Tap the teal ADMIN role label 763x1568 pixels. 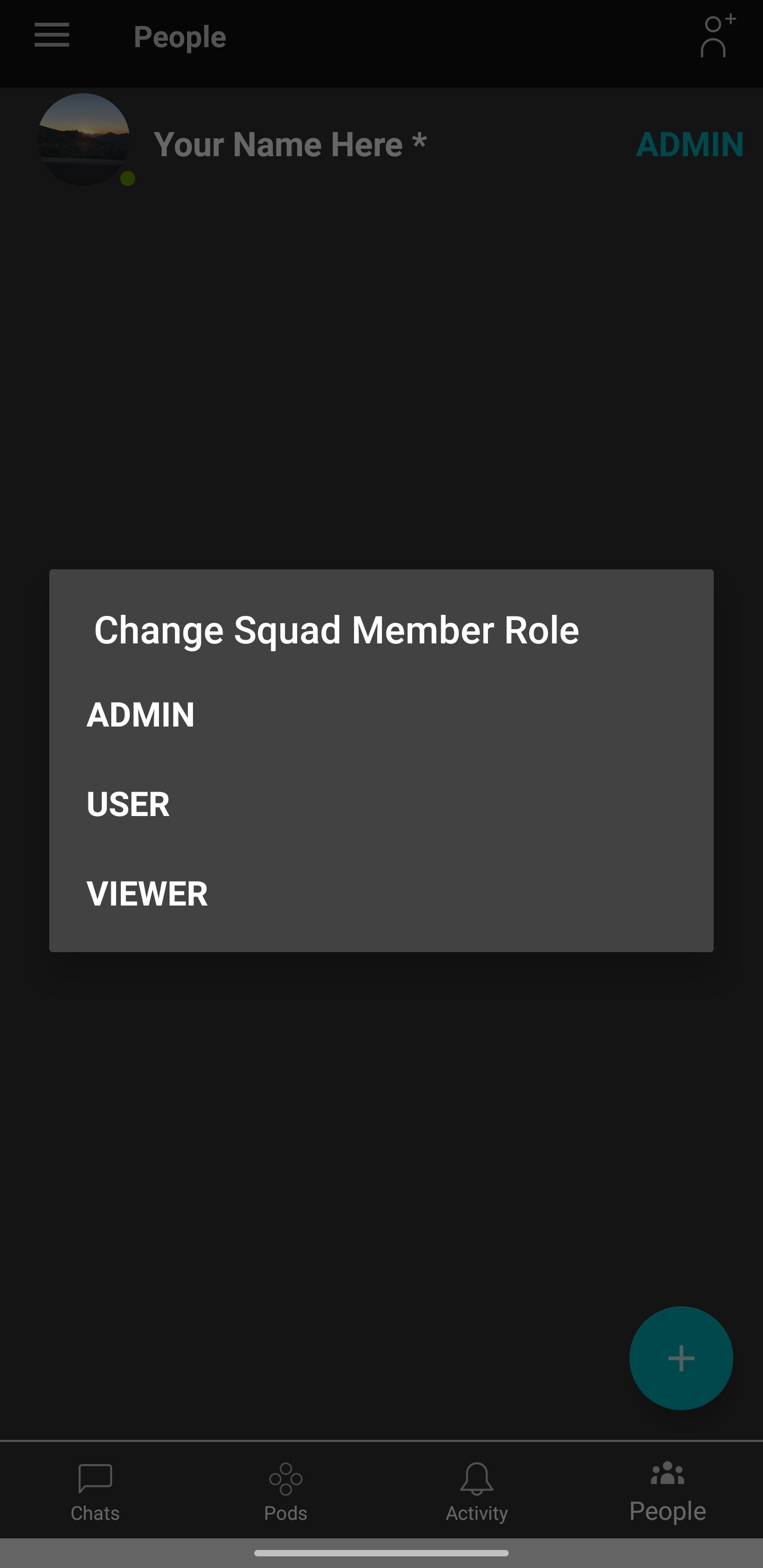689,145
